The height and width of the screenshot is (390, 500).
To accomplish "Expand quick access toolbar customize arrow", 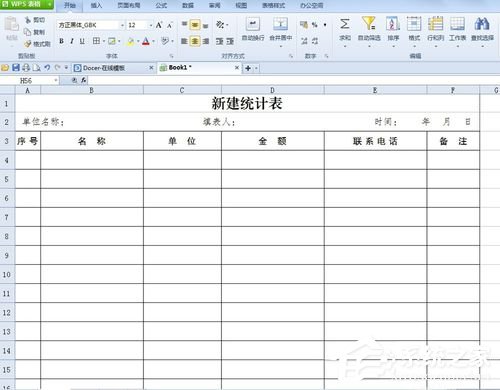I will tap(66, 68).
